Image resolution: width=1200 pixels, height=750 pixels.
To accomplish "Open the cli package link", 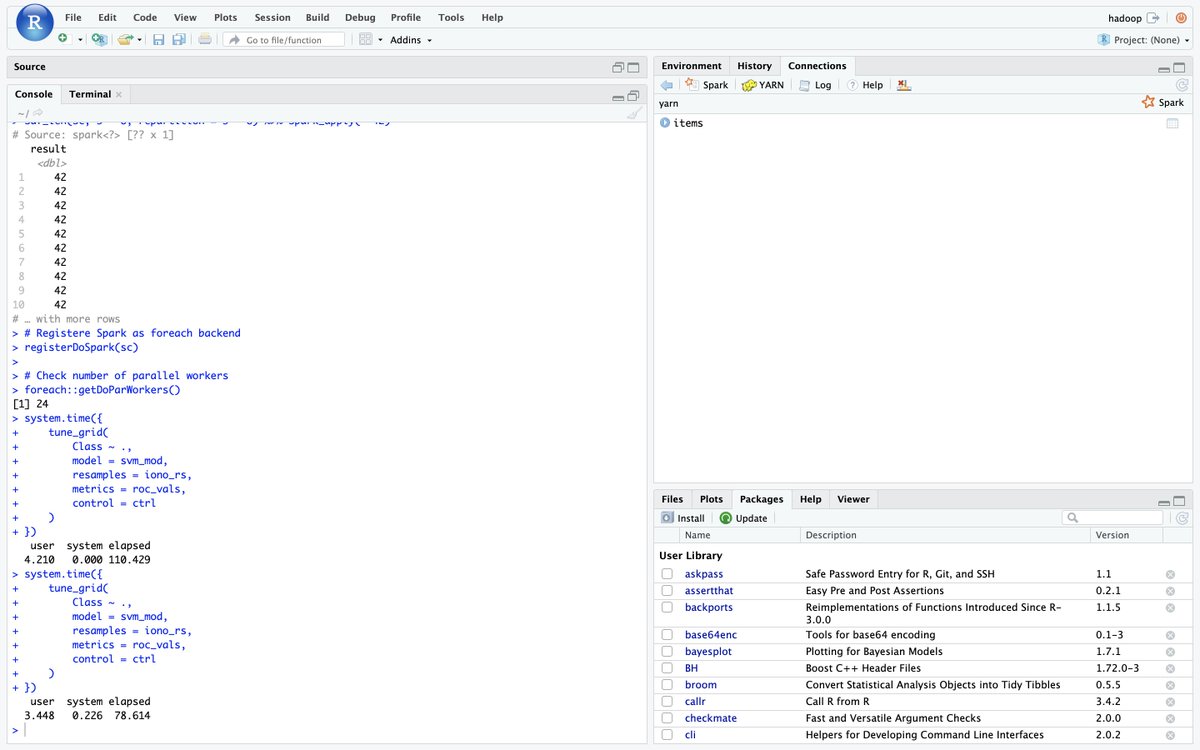I will (690, 735).
